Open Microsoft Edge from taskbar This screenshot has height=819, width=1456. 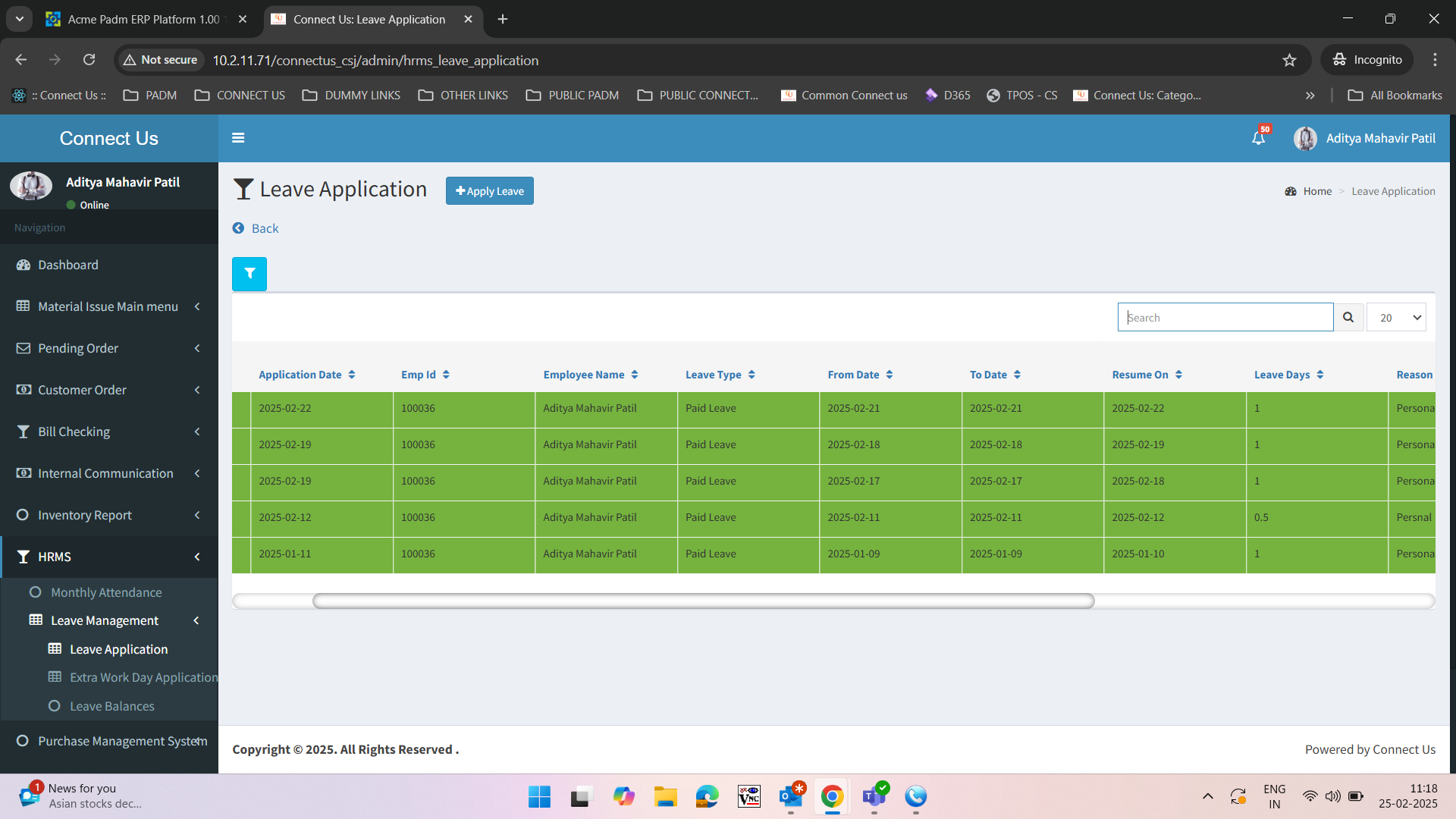[707, 796]
